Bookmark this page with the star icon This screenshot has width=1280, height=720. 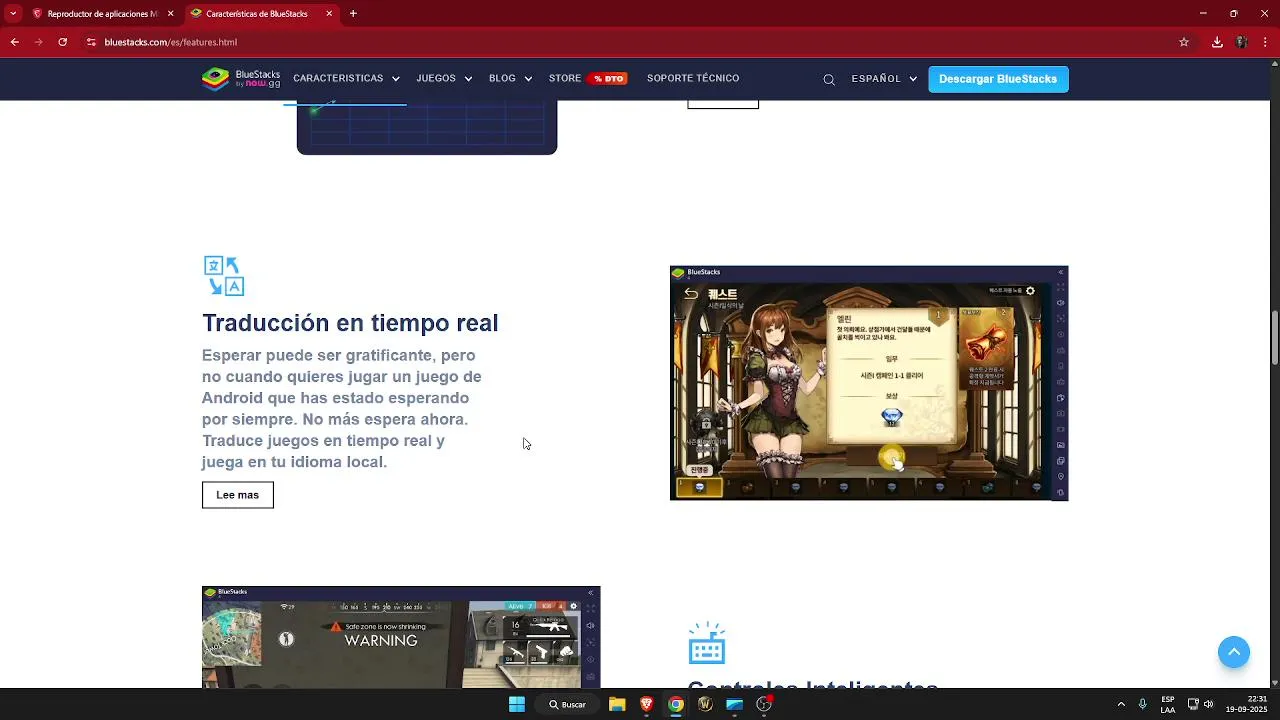coord(1184,42)
